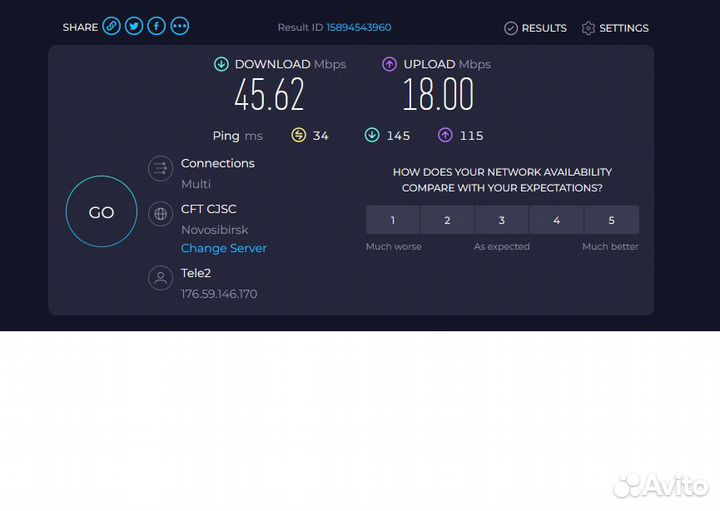The width and height of the screenshot is (720, 511).
Task: Click the Connections label
Action: point(218,163)
